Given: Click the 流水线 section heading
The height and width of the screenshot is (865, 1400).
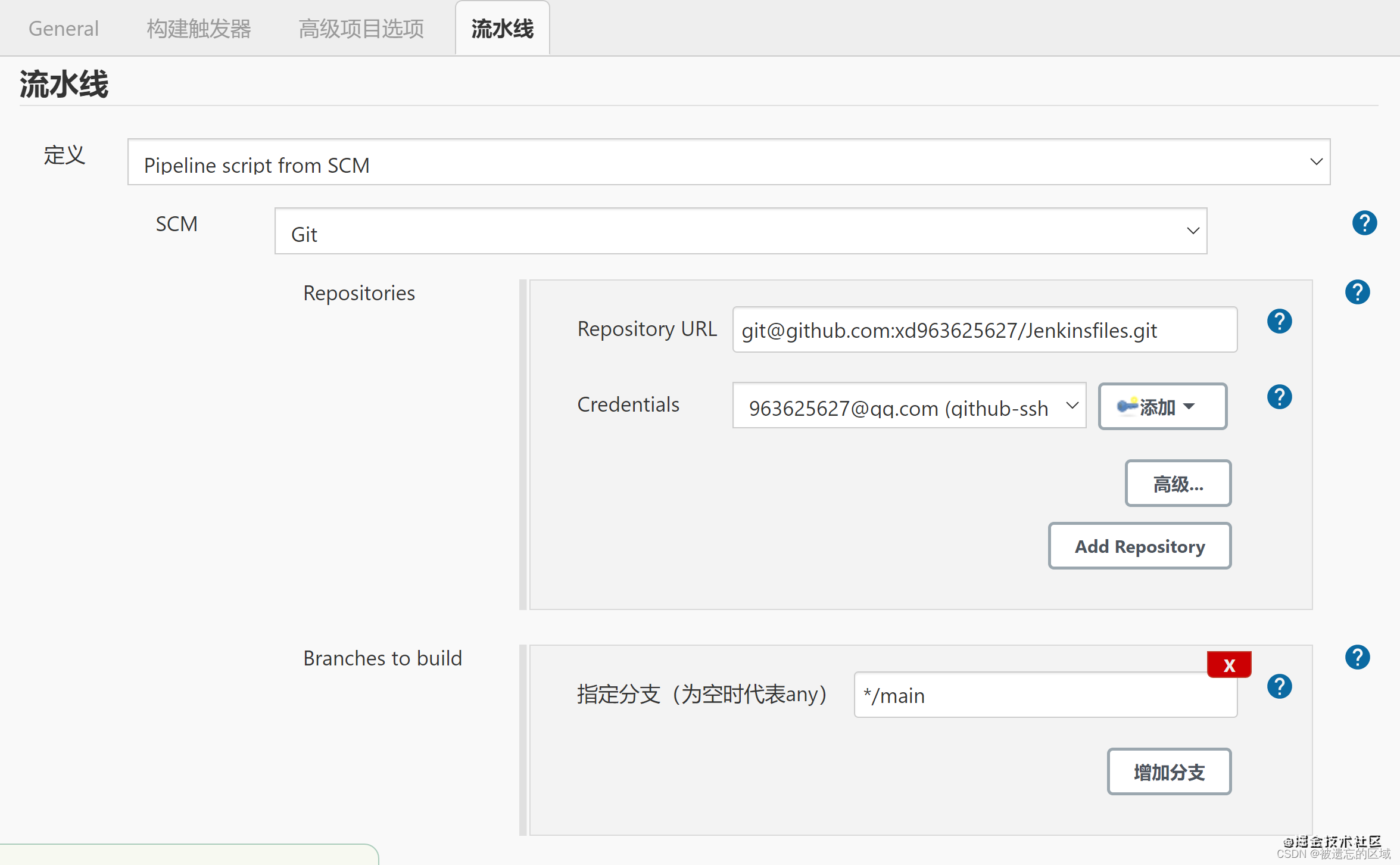Looking at the screenshot, I should click(64, 84).
